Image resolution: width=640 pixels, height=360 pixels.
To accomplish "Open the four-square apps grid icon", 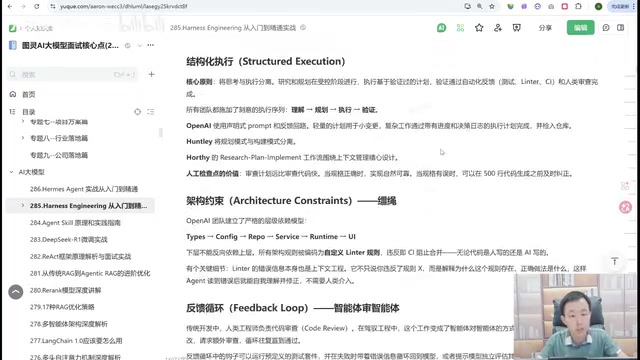I will [x=460, y=28].
